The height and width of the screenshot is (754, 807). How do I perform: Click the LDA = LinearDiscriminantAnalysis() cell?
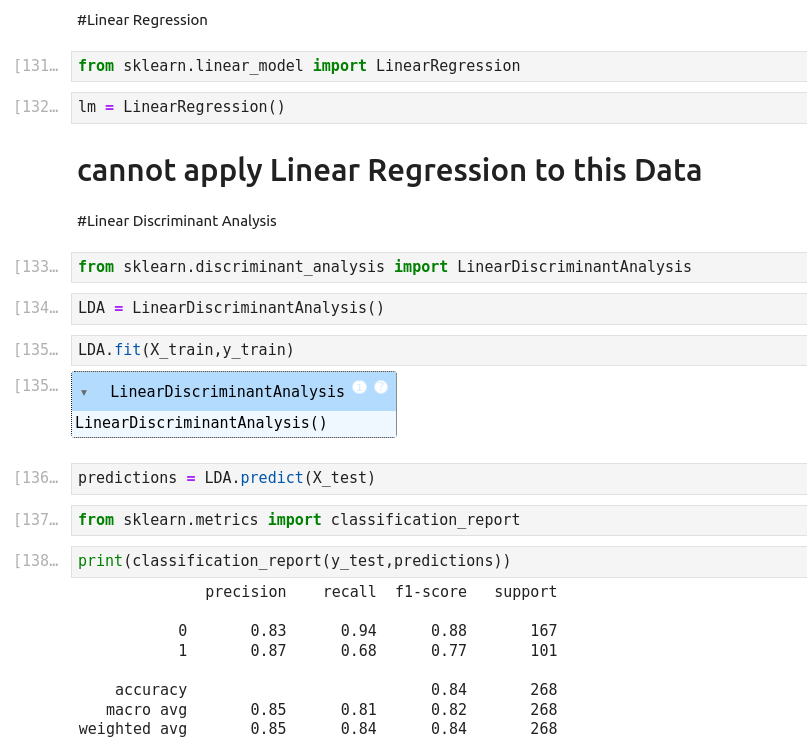pos(438,308)
